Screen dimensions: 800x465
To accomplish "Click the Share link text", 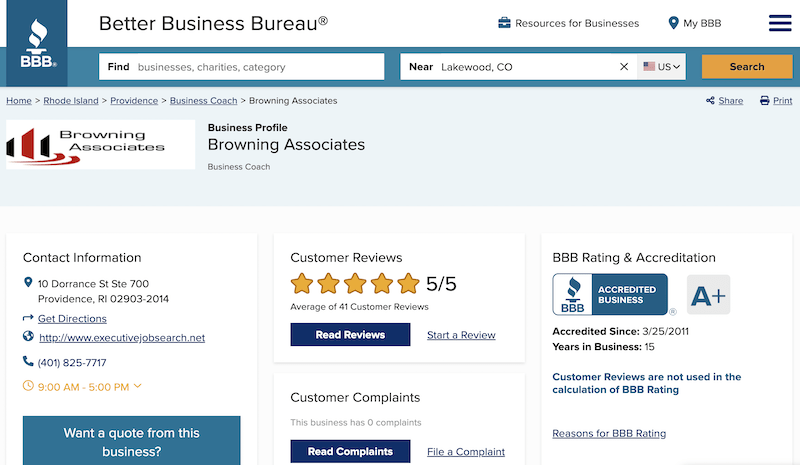I will (x=731, y=101).
